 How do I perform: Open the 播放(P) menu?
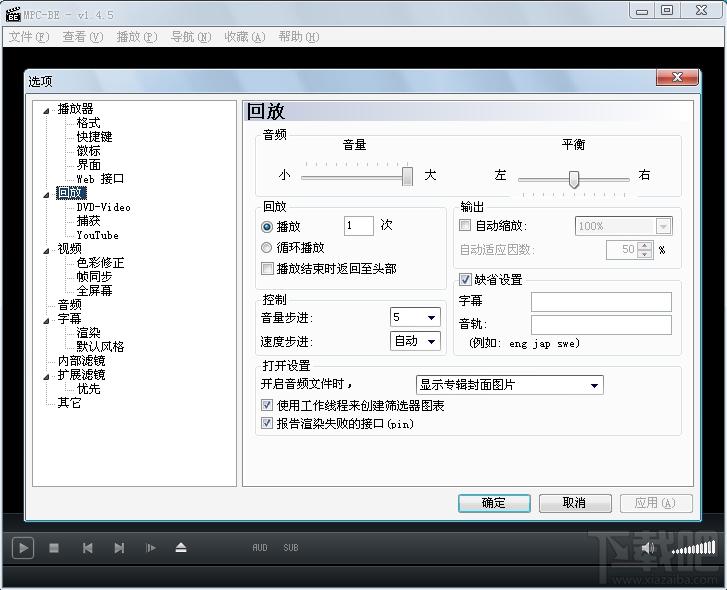pos(136,37)
